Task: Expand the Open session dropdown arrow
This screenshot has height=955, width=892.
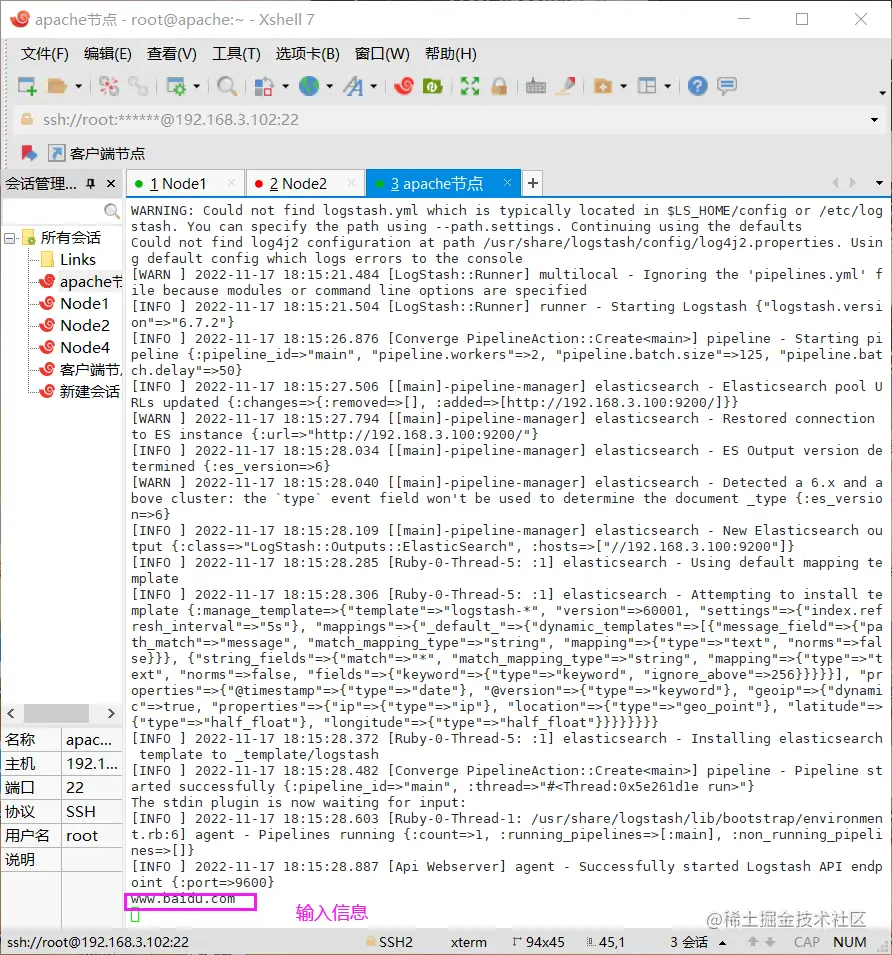Action: 79,86
